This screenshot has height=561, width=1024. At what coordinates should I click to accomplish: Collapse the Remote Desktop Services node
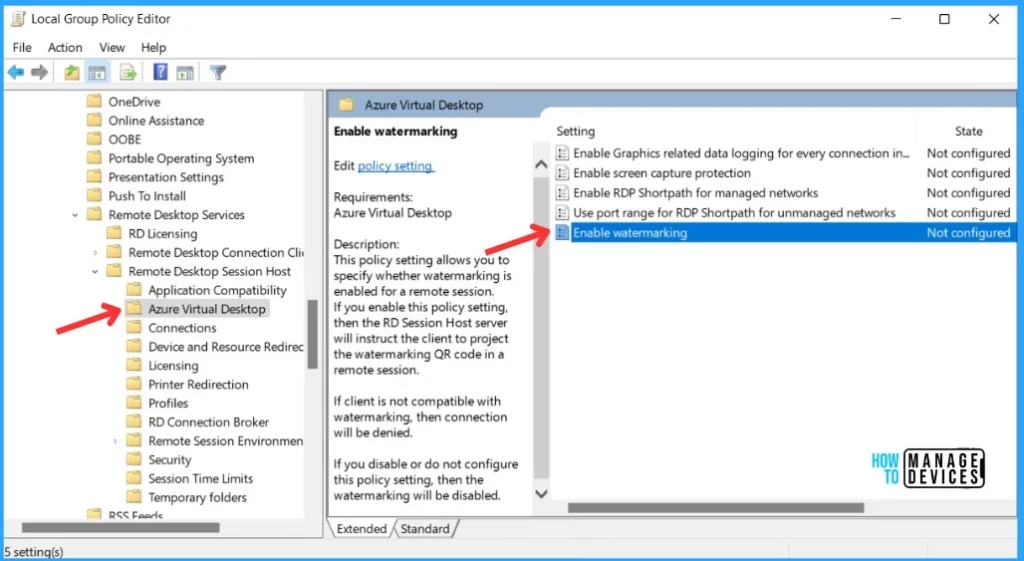point(75,215)
